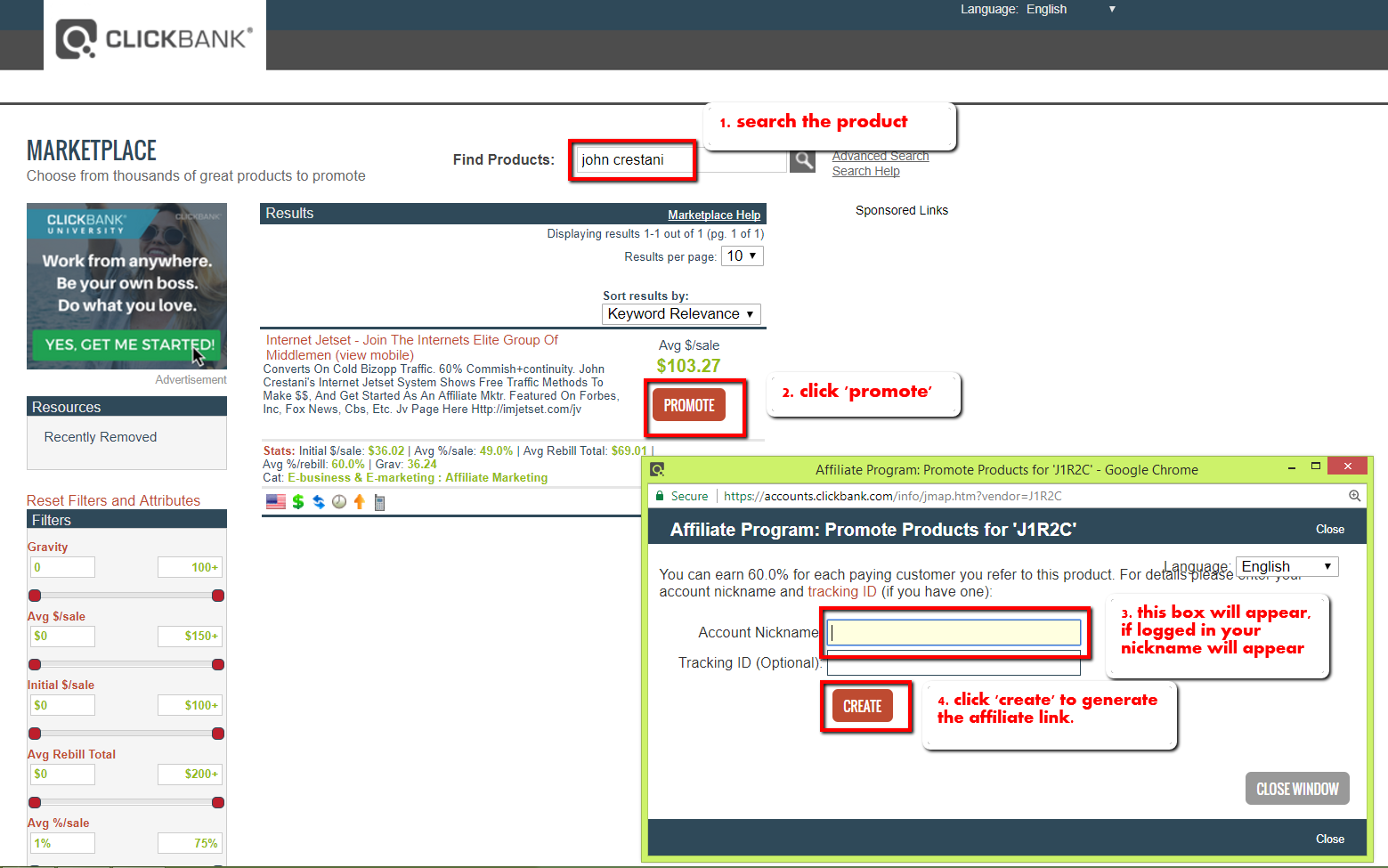Click the Gravity minimum value field
1388x868 pixels.
tap(63, 567)
